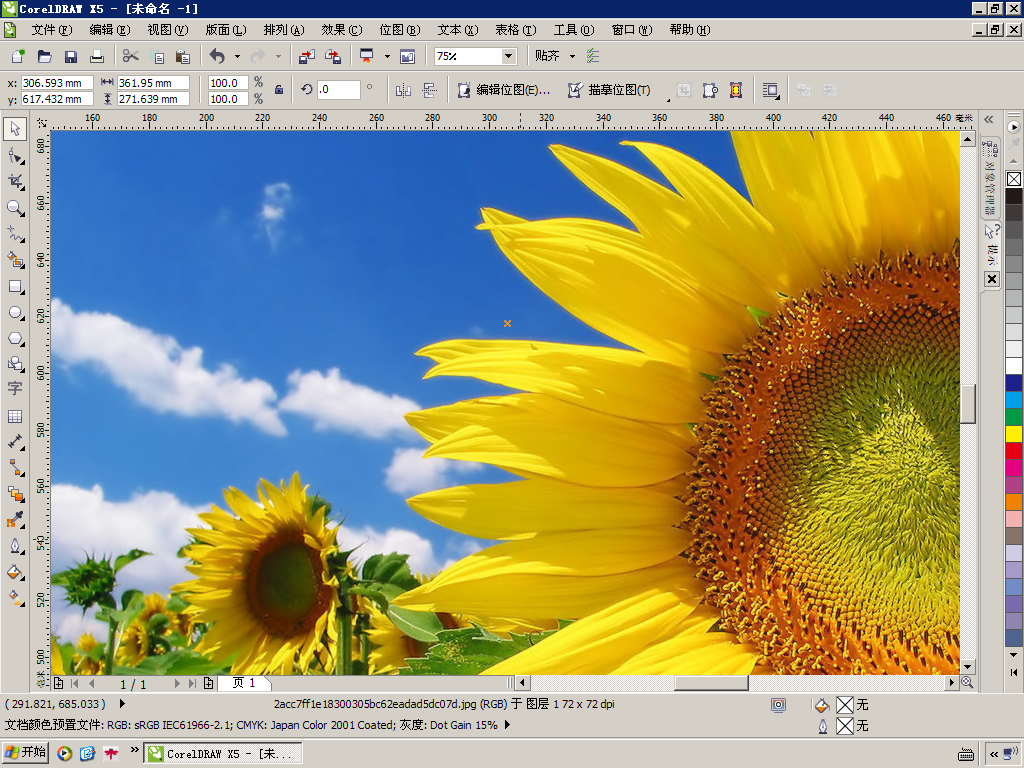
Task: Pick the Ellipse tool
Action: point(15,312)
